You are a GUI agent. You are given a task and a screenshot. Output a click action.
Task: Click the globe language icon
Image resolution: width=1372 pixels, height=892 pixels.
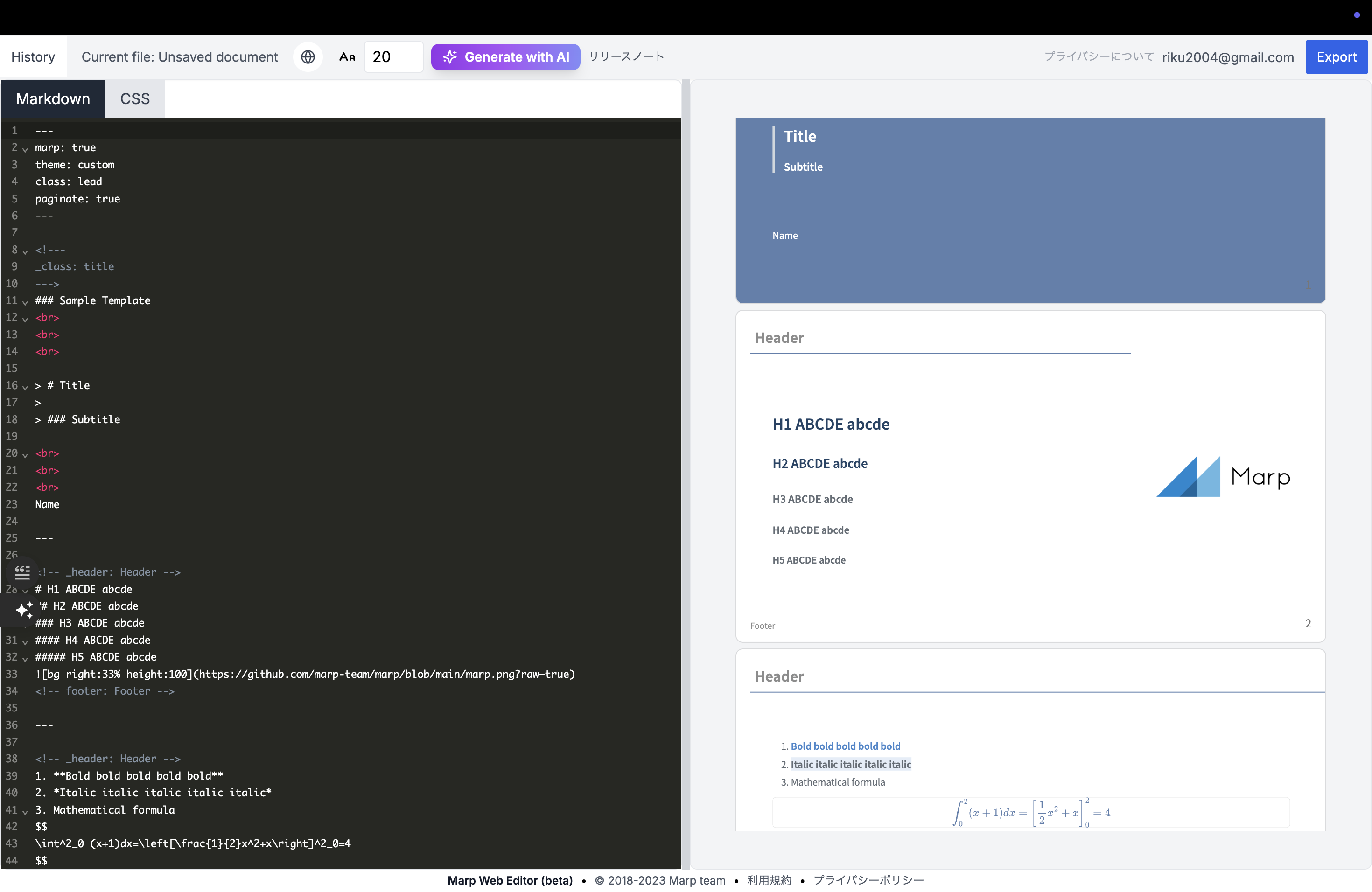(x=308, y=56)
